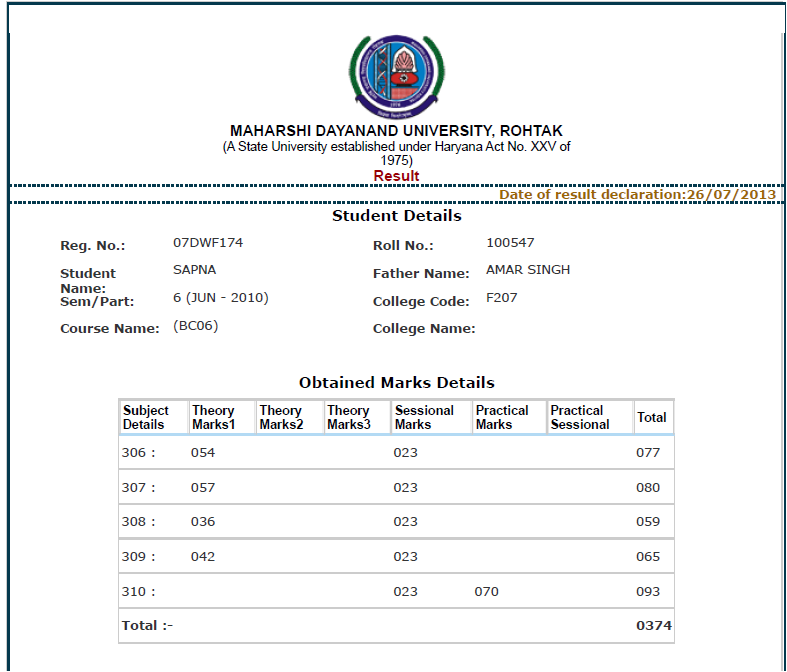Click the Roll No. label
Viewport: 787px width, 672px height.
coord(403,245)
